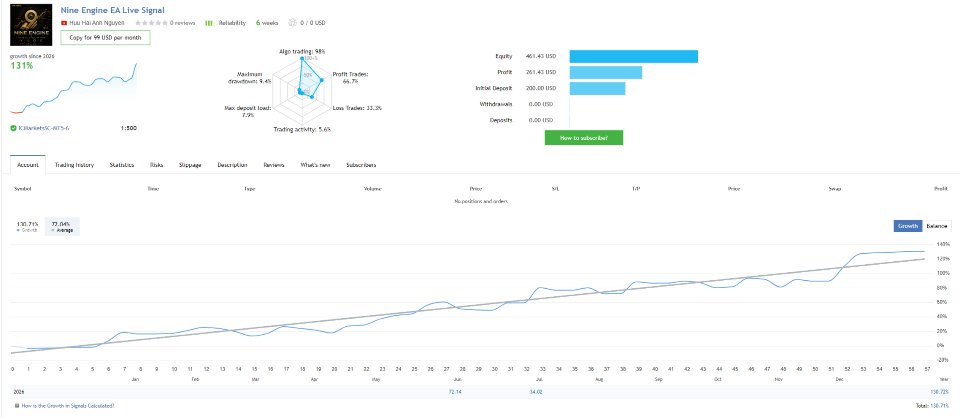Click the Equity bar in the funds chart
This screenshot has width=960, height=418.
coord(634,56)
